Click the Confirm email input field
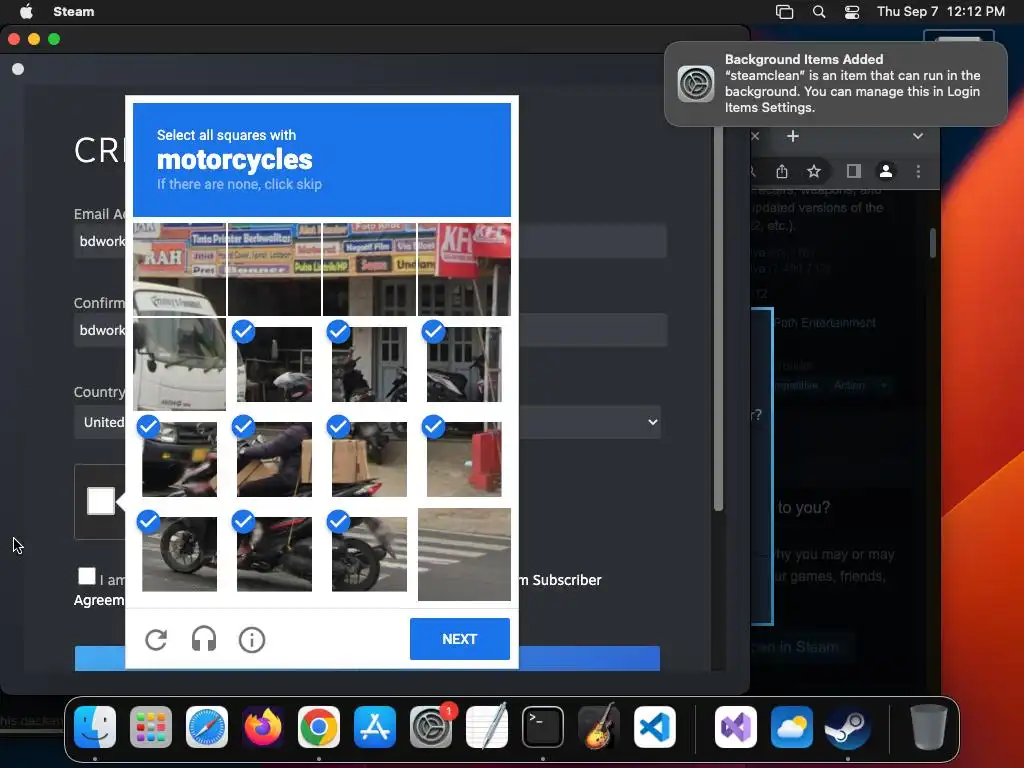 tap(370, 330)
